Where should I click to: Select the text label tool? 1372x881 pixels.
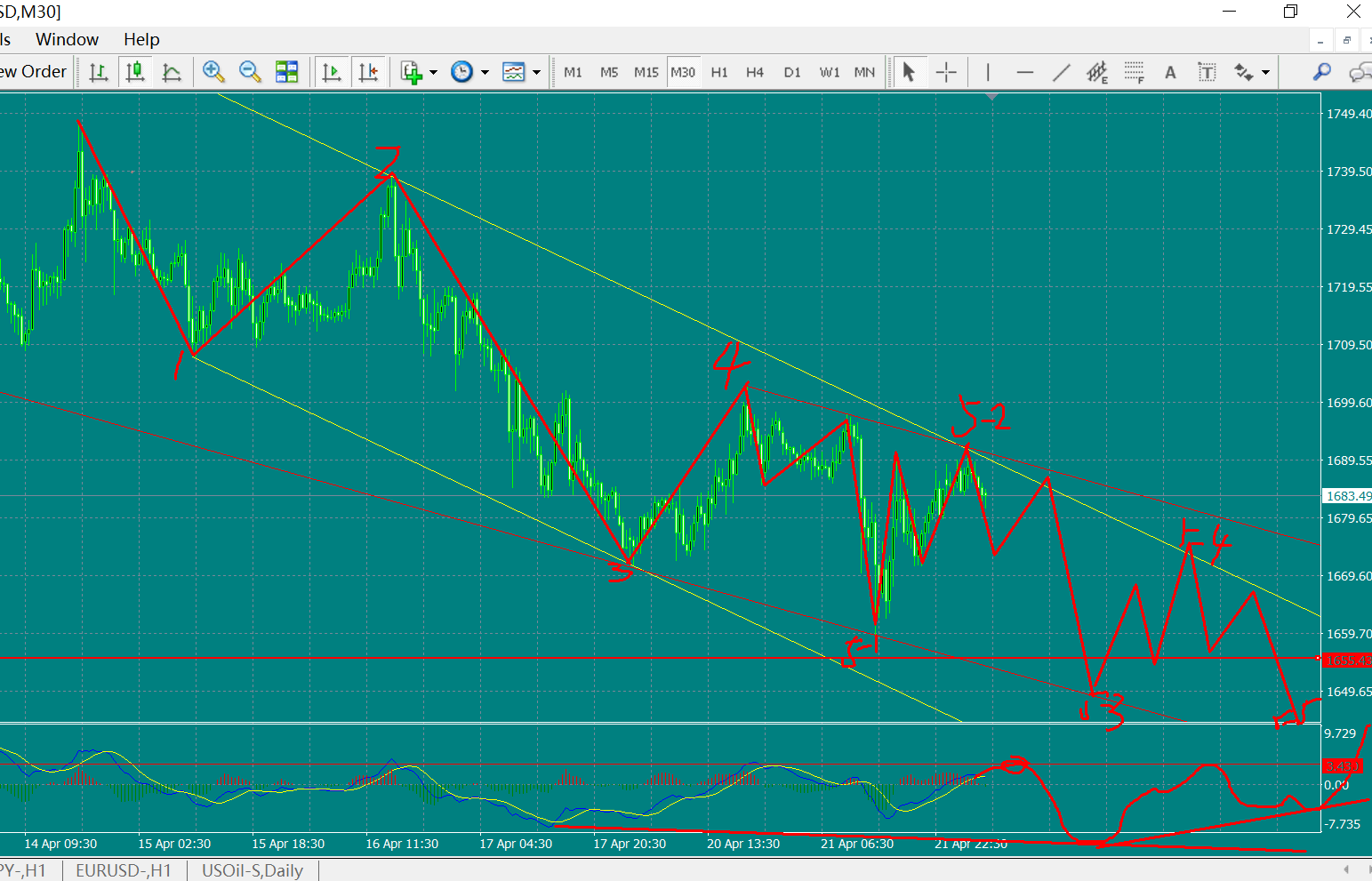1207,72
